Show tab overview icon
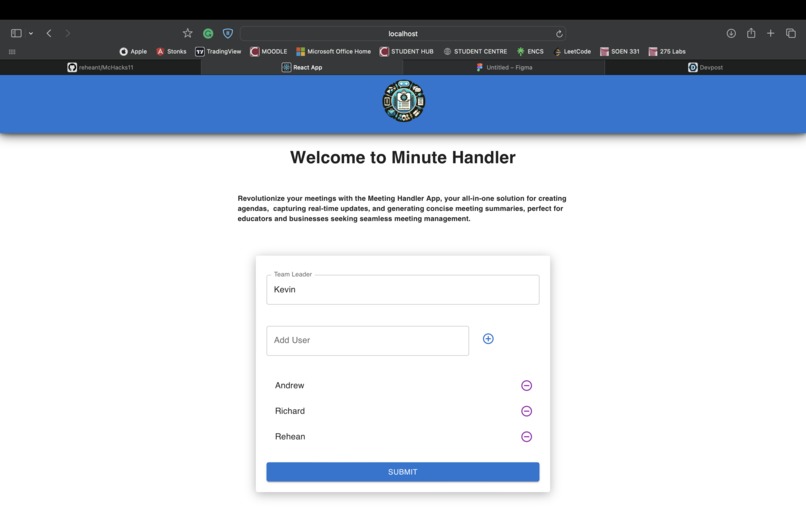The height and width of the screenshot is (523, 806). tap(791, 33)
